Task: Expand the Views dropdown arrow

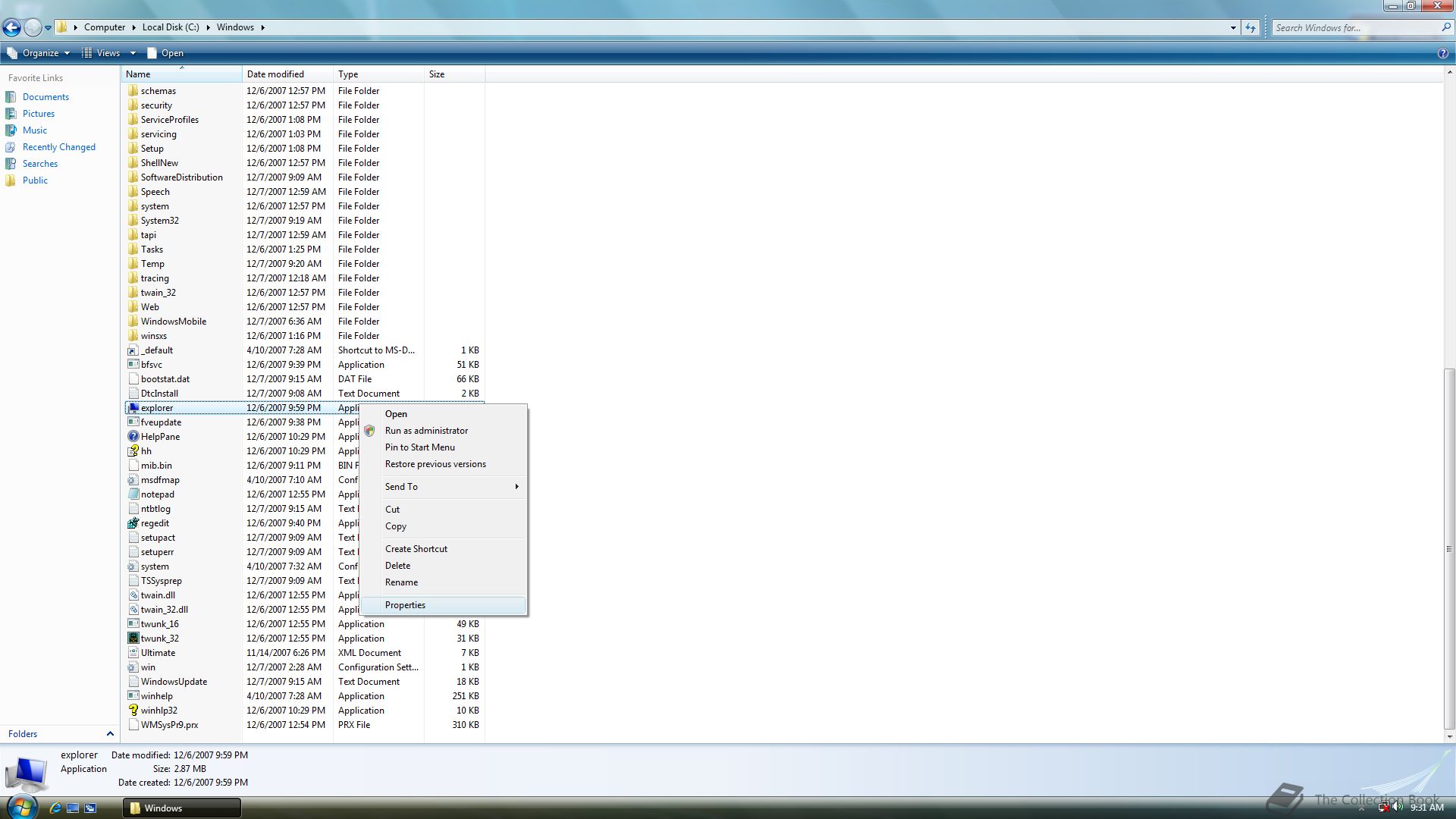Action: (x=132, y=53)
